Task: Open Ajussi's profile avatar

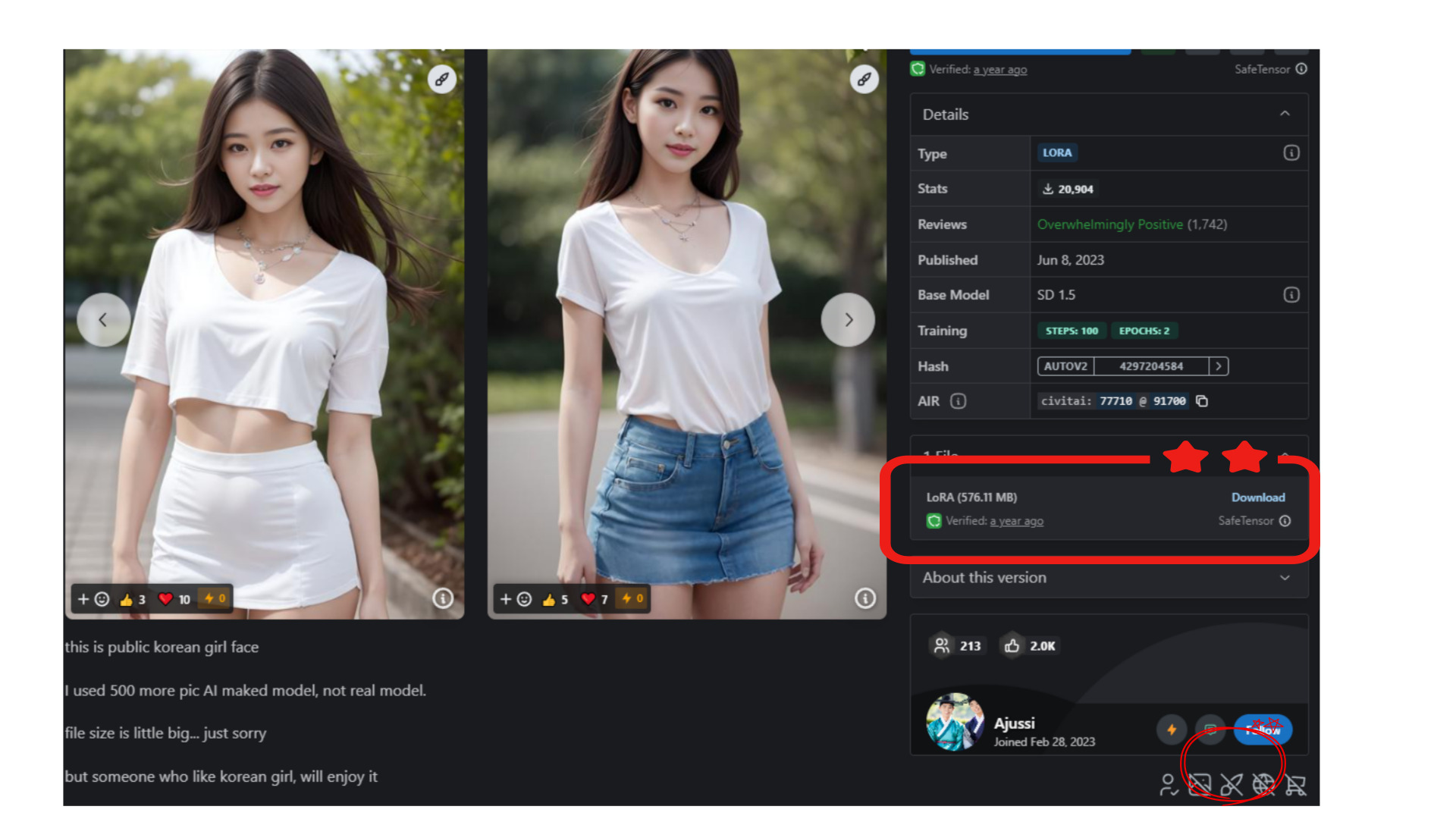Action: 955,722
